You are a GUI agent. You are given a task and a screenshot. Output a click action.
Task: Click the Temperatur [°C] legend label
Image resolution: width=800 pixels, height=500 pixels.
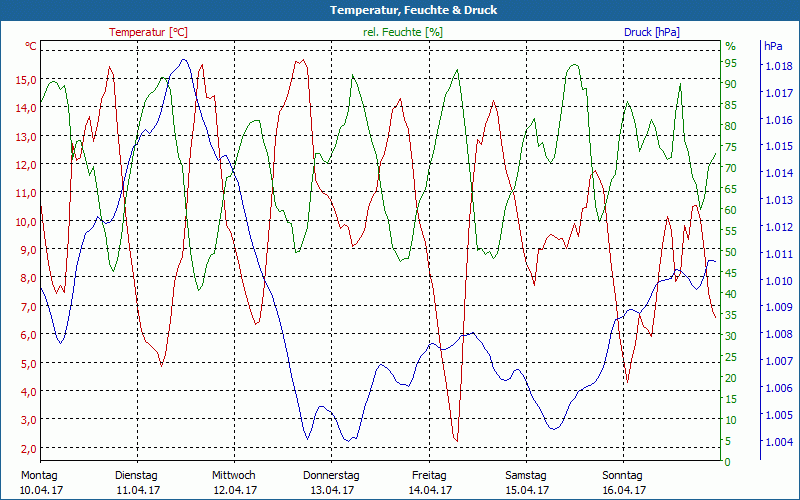coord(148,32)
